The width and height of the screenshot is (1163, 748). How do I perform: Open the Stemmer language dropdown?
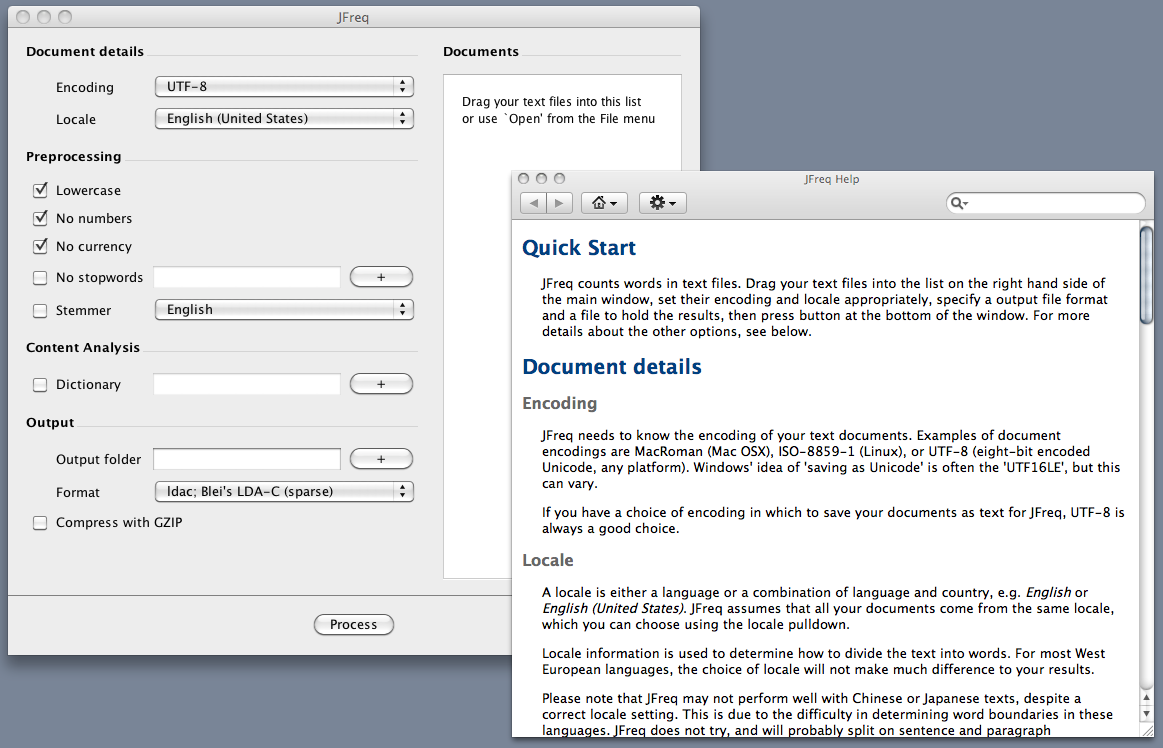[x=284, y=309]
